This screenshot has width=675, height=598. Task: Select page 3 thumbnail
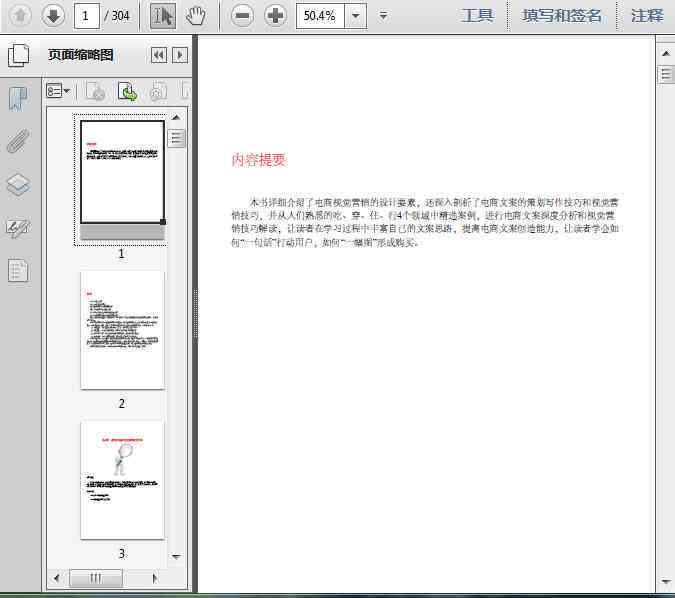[x=122, y=480]
